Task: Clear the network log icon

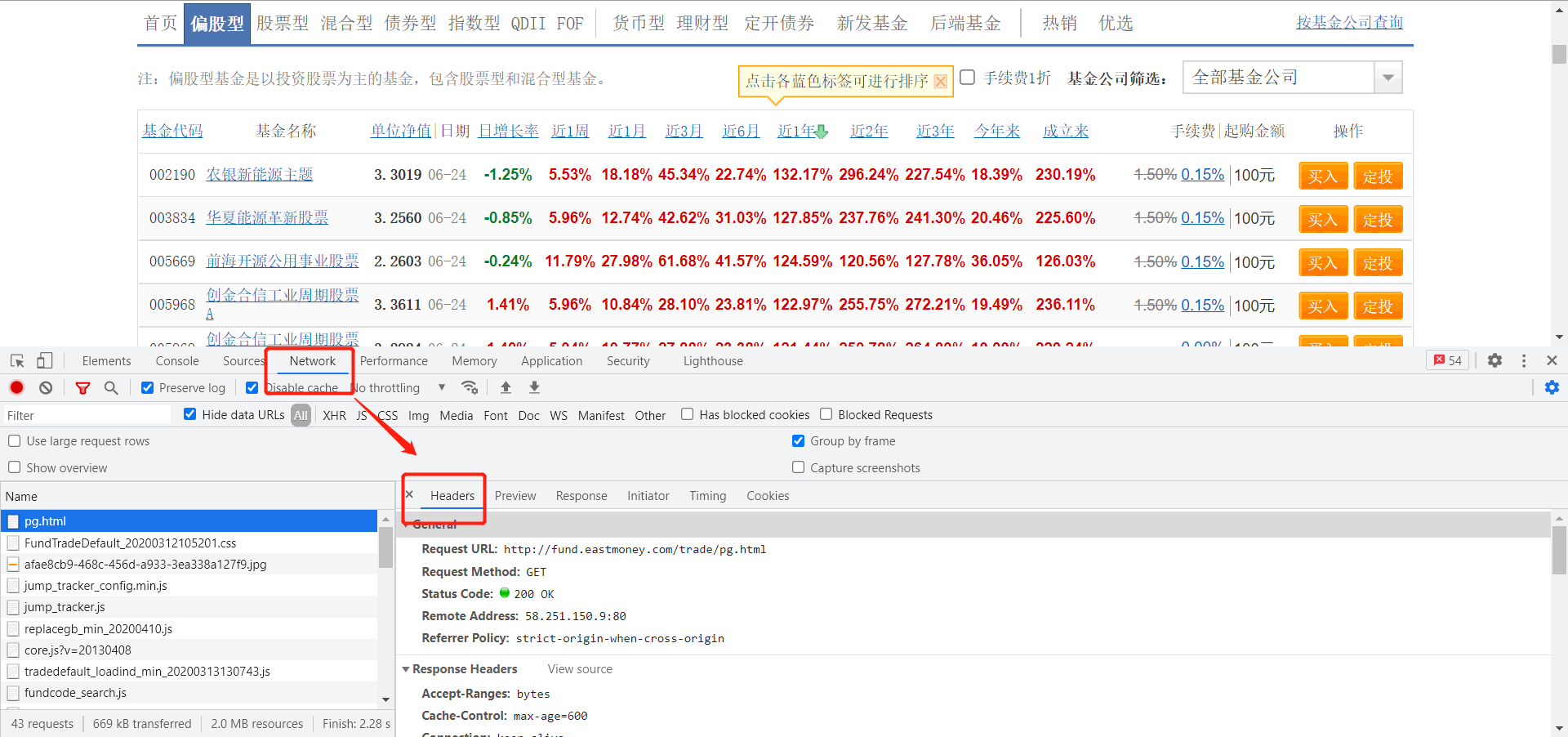Action: pyautogui.click(x=46, y=387)
